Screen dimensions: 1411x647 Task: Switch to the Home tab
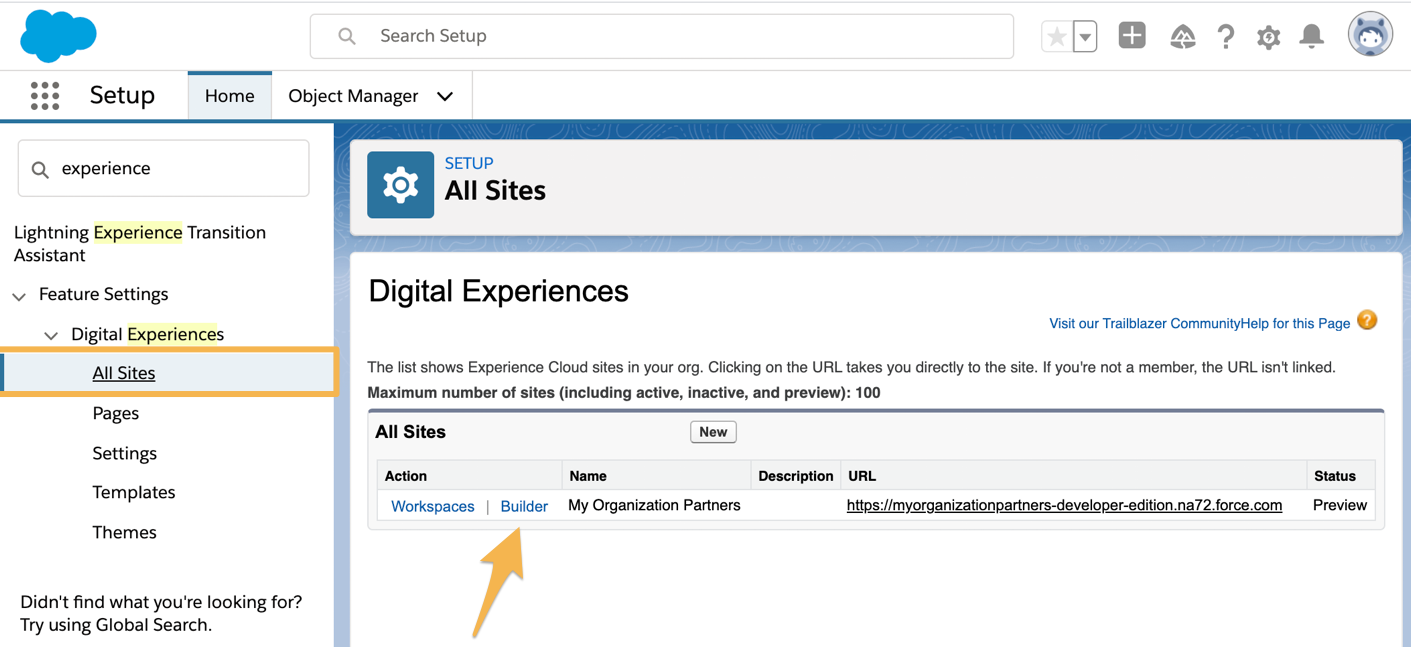(229, 96)
